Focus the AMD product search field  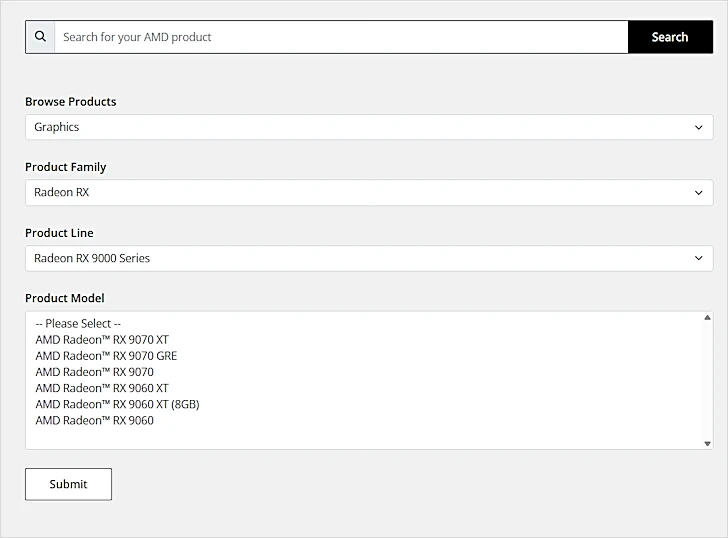pyautogui.click(x=341, y=37)
